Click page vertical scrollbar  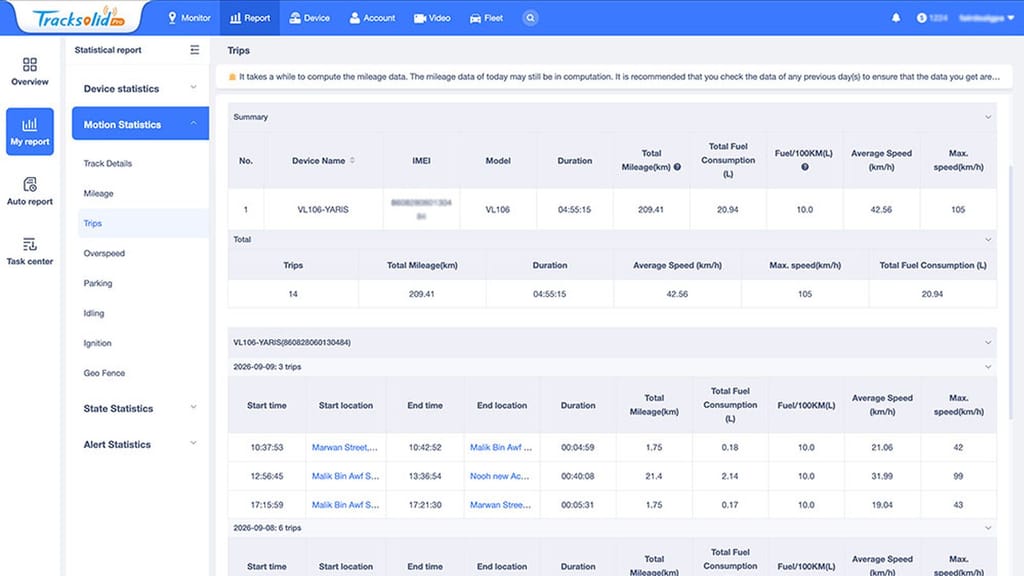1012,292
